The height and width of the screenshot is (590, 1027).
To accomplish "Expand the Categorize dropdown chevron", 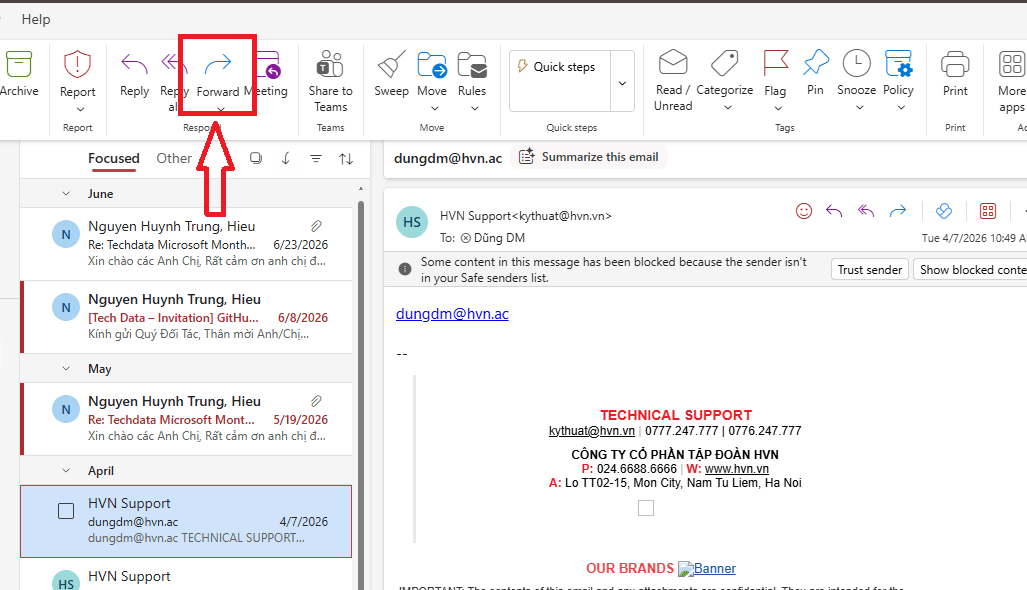I will pyautogui.click(x=728, y=107).
